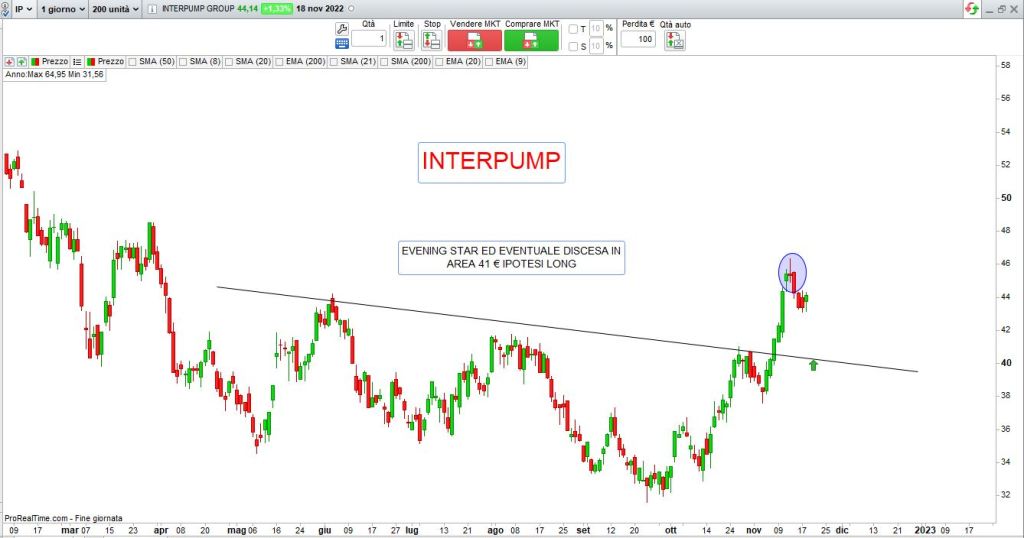Click the green up-arrow indicator icon
Image resolution: width=1024 pixels, height=538 pixels.
[22, 61]
